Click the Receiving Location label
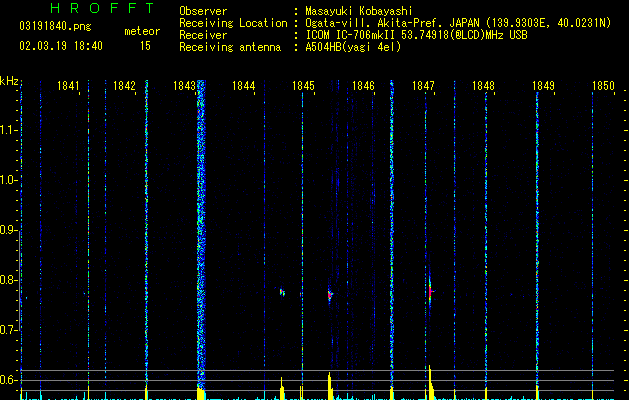Viewport: 629px width, 400px height. pos(233,23)
